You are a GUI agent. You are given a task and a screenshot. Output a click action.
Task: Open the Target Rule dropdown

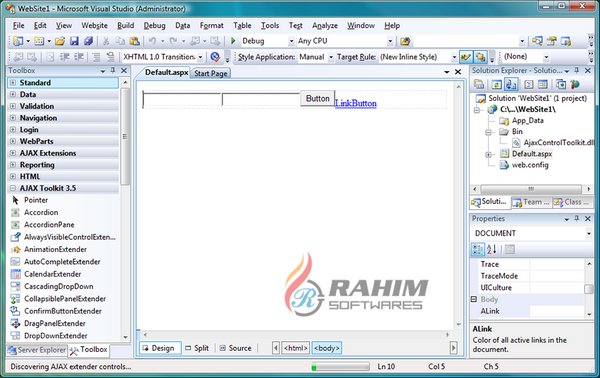click(454, 57)
